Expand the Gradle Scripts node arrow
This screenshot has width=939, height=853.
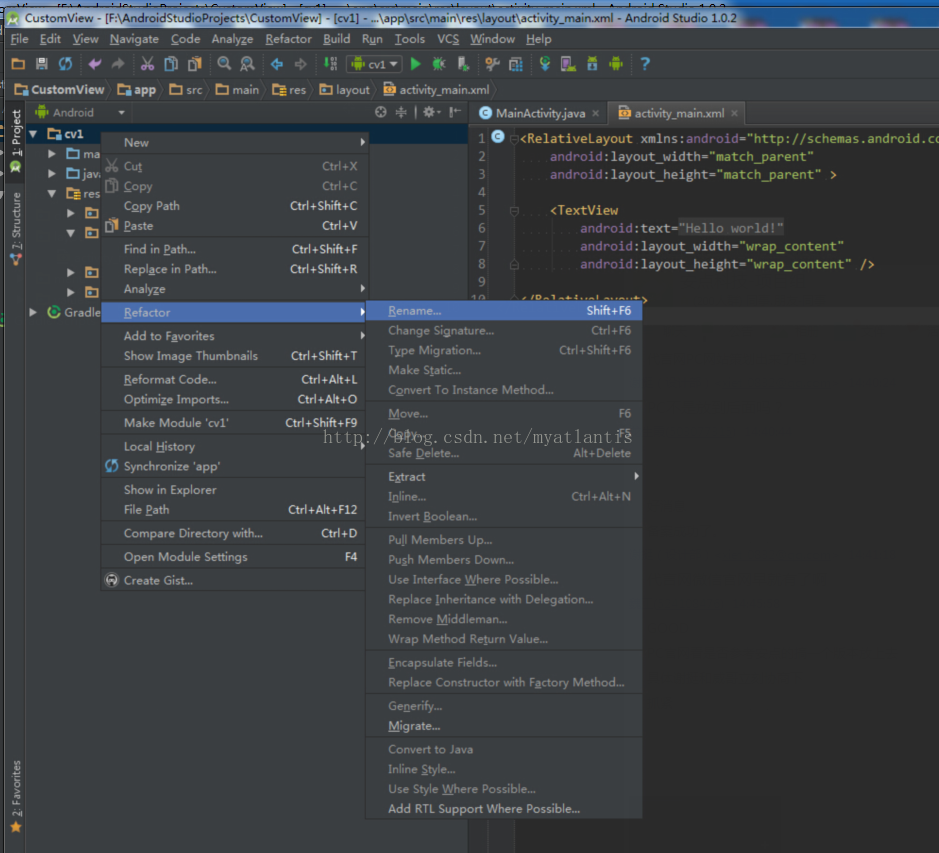pyautogui.click(x=34, y=312)
